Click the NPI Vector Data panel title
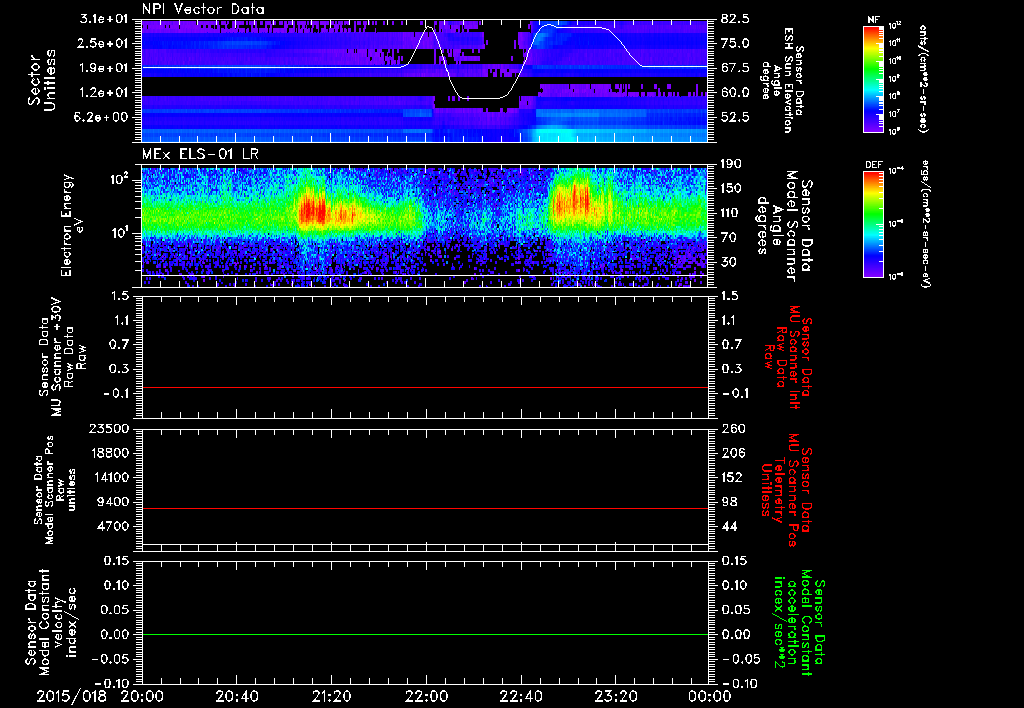 click(203, 9)
